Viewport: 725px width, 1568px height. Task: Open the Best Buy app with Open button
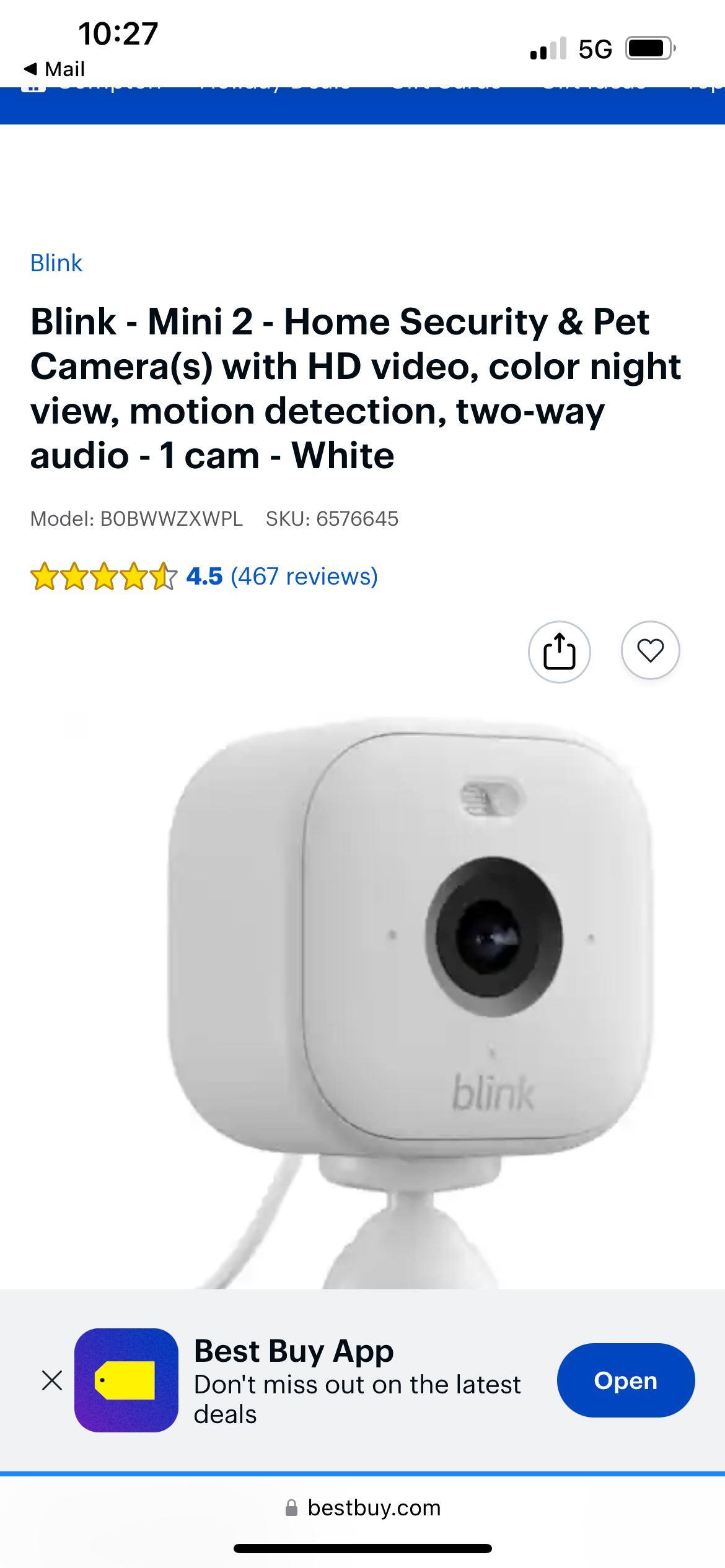tap(626, 1380)
